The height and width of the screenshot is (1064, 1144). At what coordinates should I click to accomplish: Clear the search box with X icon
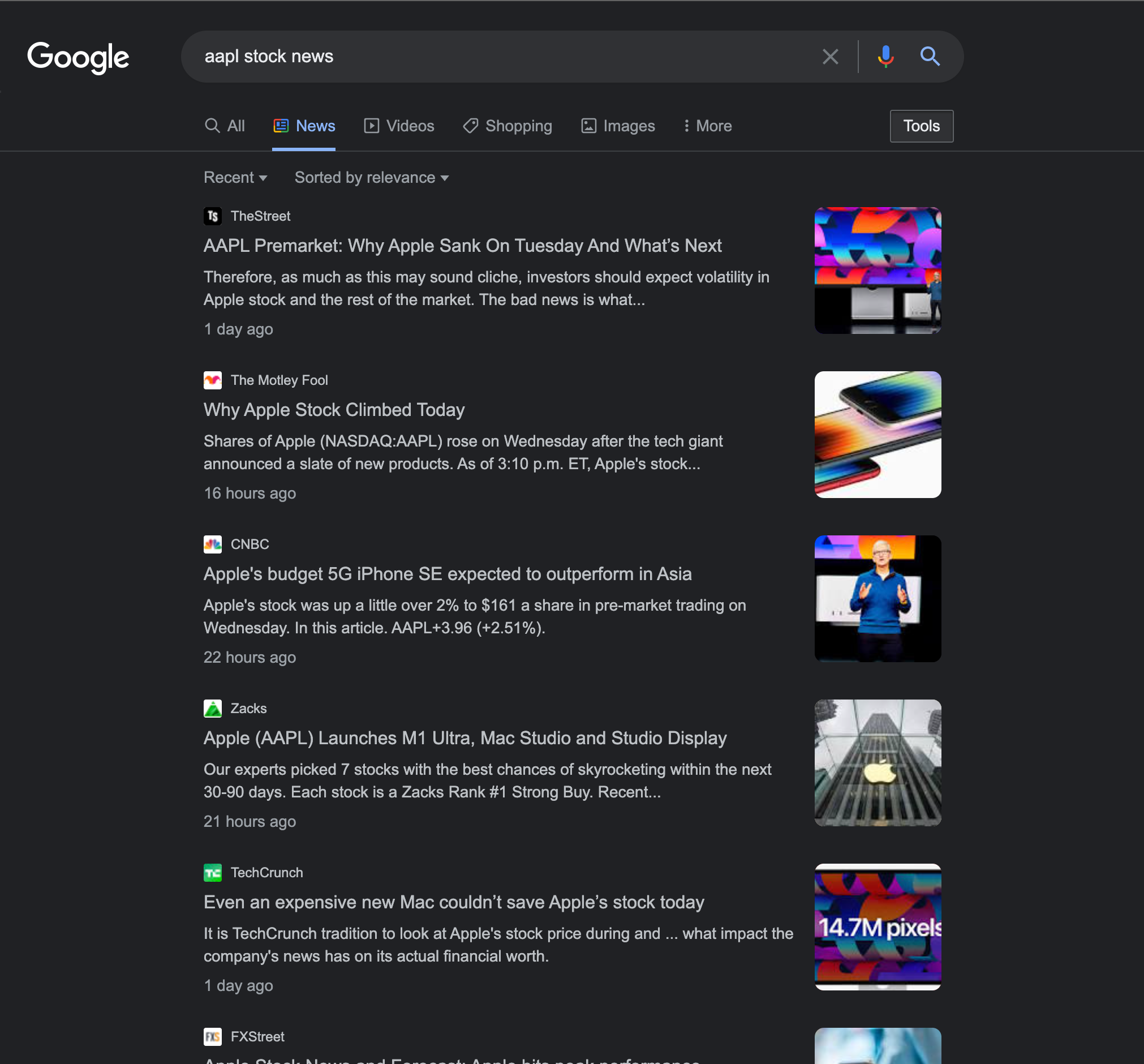pyautogui.click(x=830, y=57)
